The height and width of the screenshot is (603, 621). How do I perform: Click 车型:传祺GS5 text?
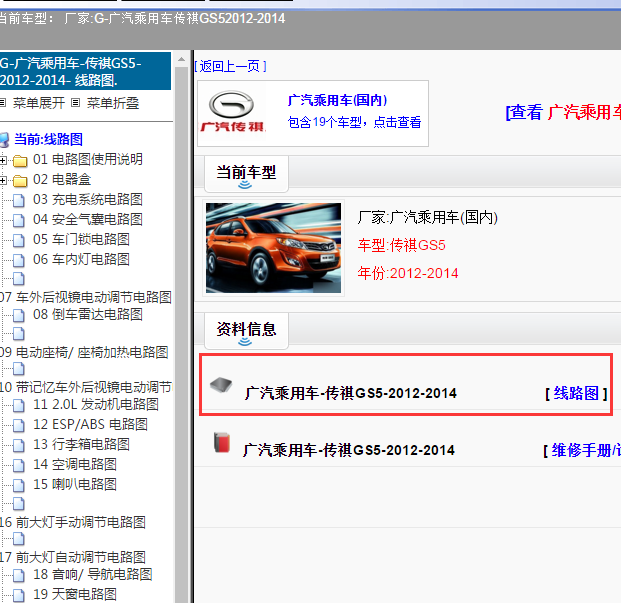coord(402,245)
